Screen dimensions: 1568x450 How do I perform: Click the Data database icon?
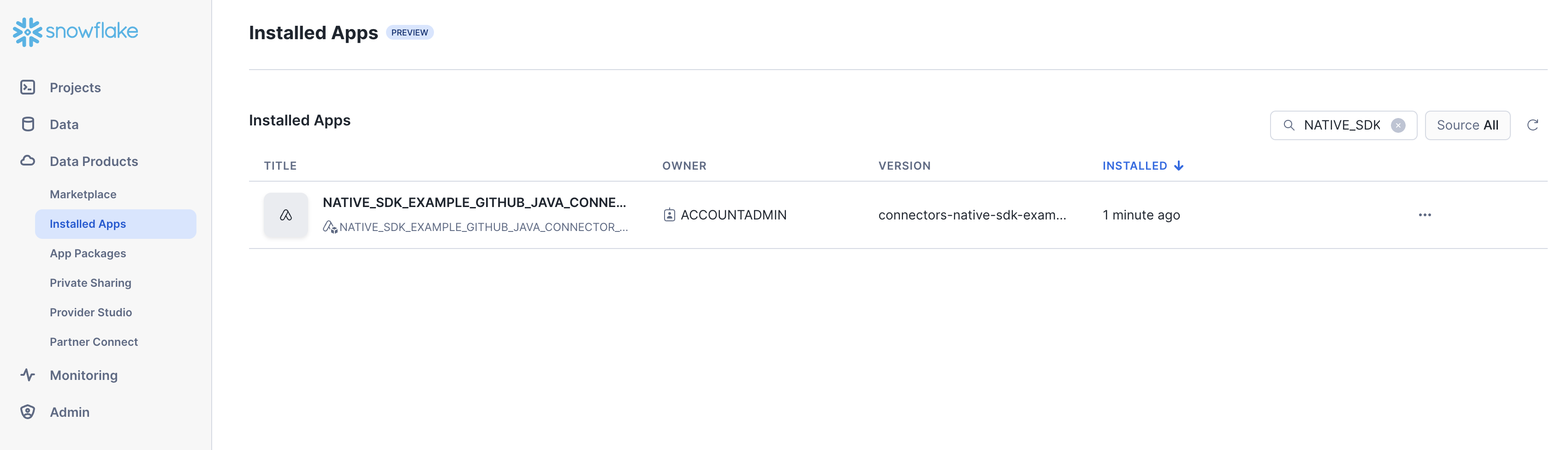point(28,124)
